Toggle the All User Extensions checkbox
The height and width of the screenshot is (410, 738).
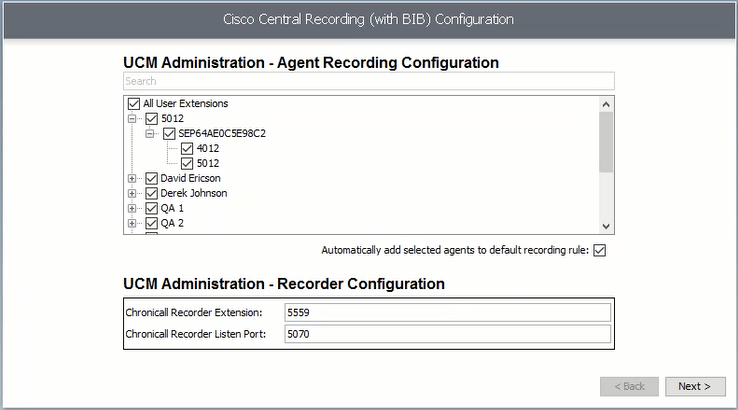pos(134,104)
